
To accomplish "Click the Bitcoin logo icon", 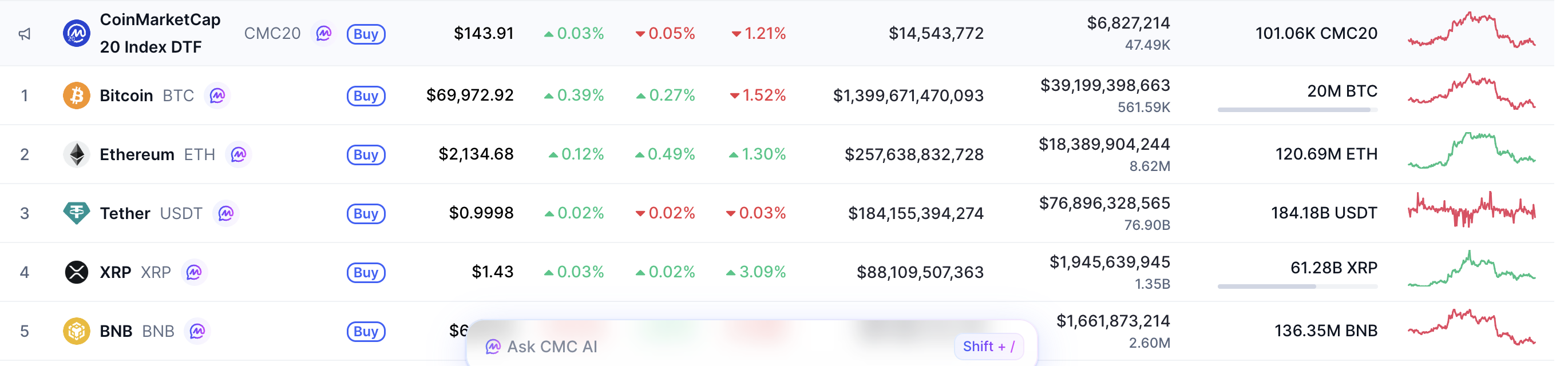I will click(x=77, y=96).
